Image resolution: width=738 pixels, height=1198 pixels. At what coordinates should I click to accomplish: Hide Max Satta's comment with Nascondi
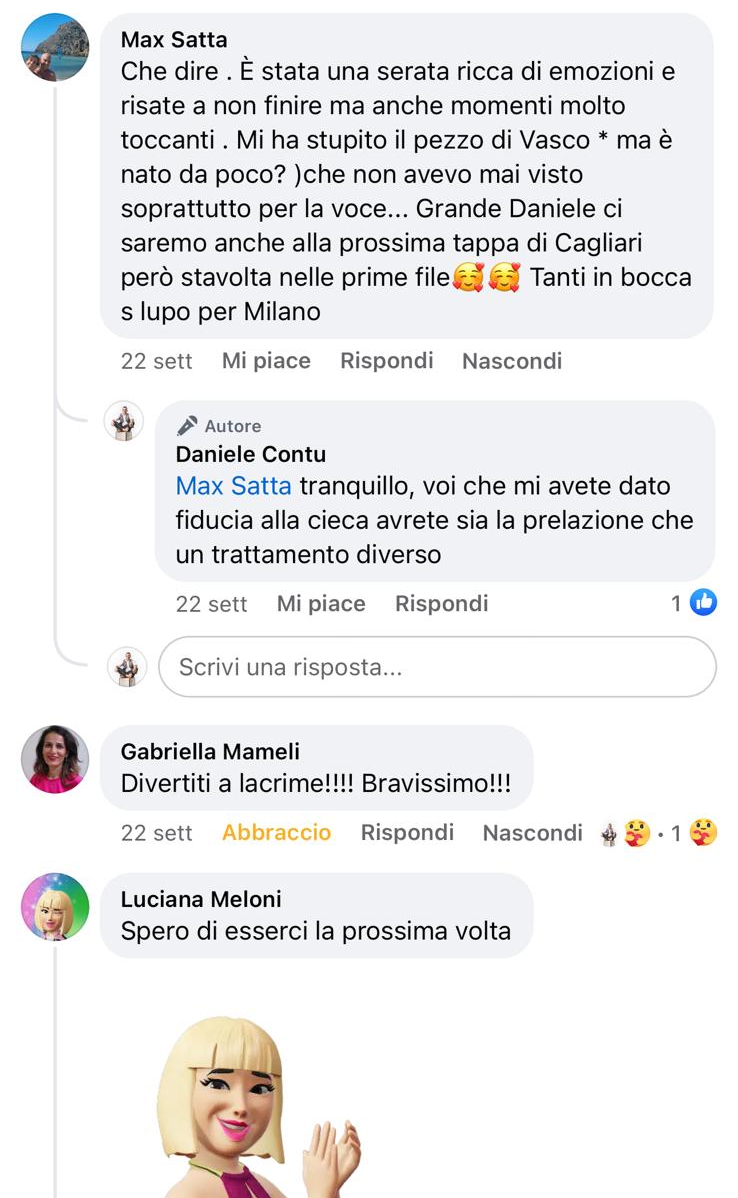tap(512, 361)
